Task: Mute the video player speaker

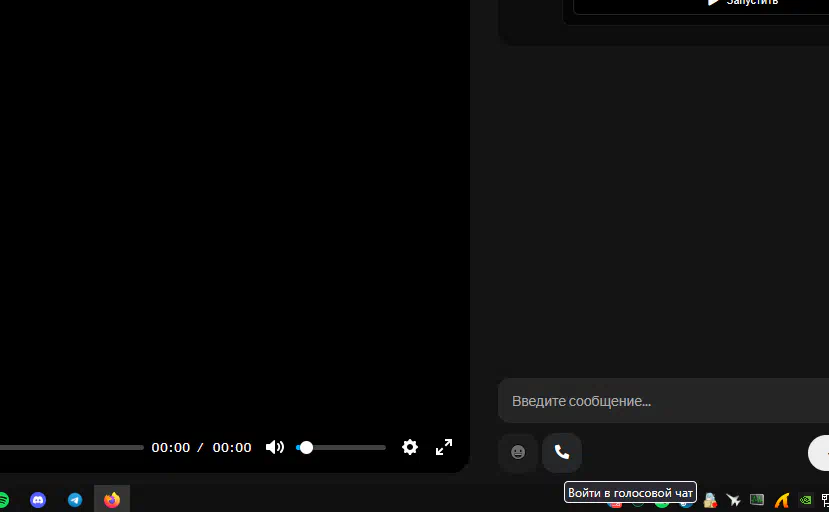Action: pos(274,447)
